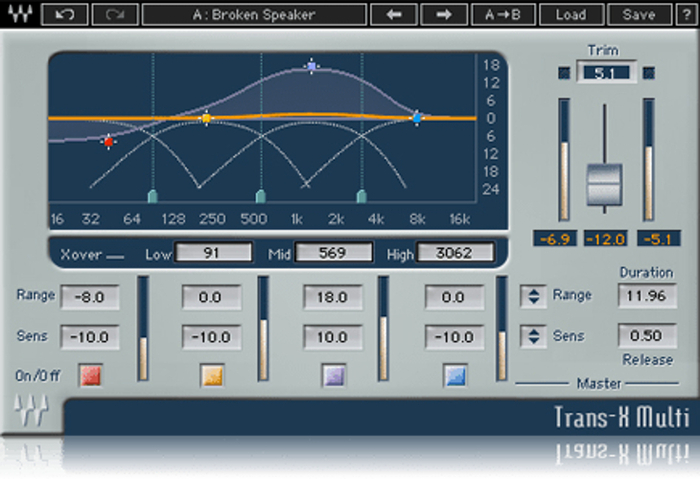Toggle the blue high band on/off

[x=455, y=375]
